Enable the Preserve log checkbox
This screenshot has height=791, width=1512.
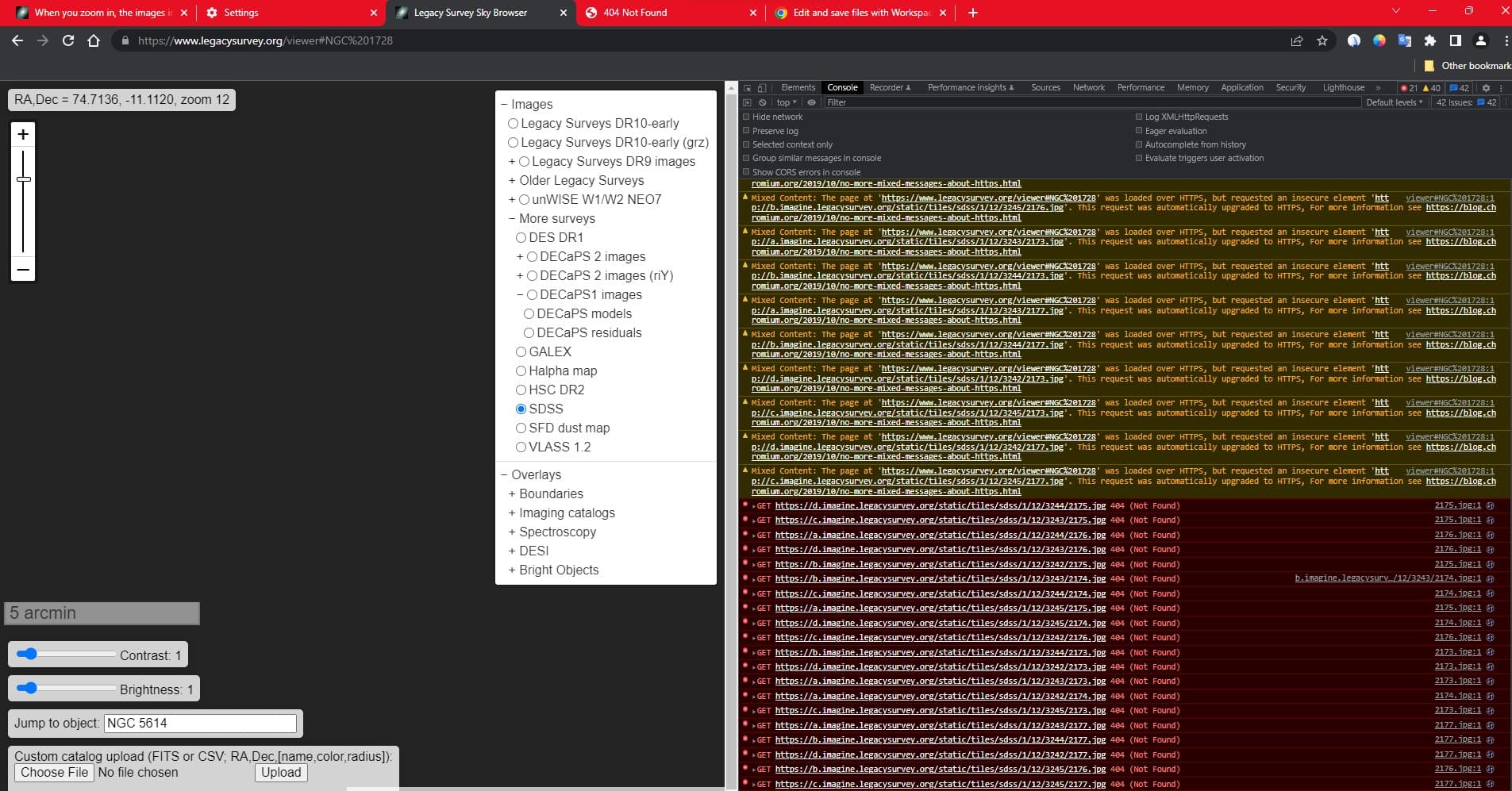coord(746,131)
